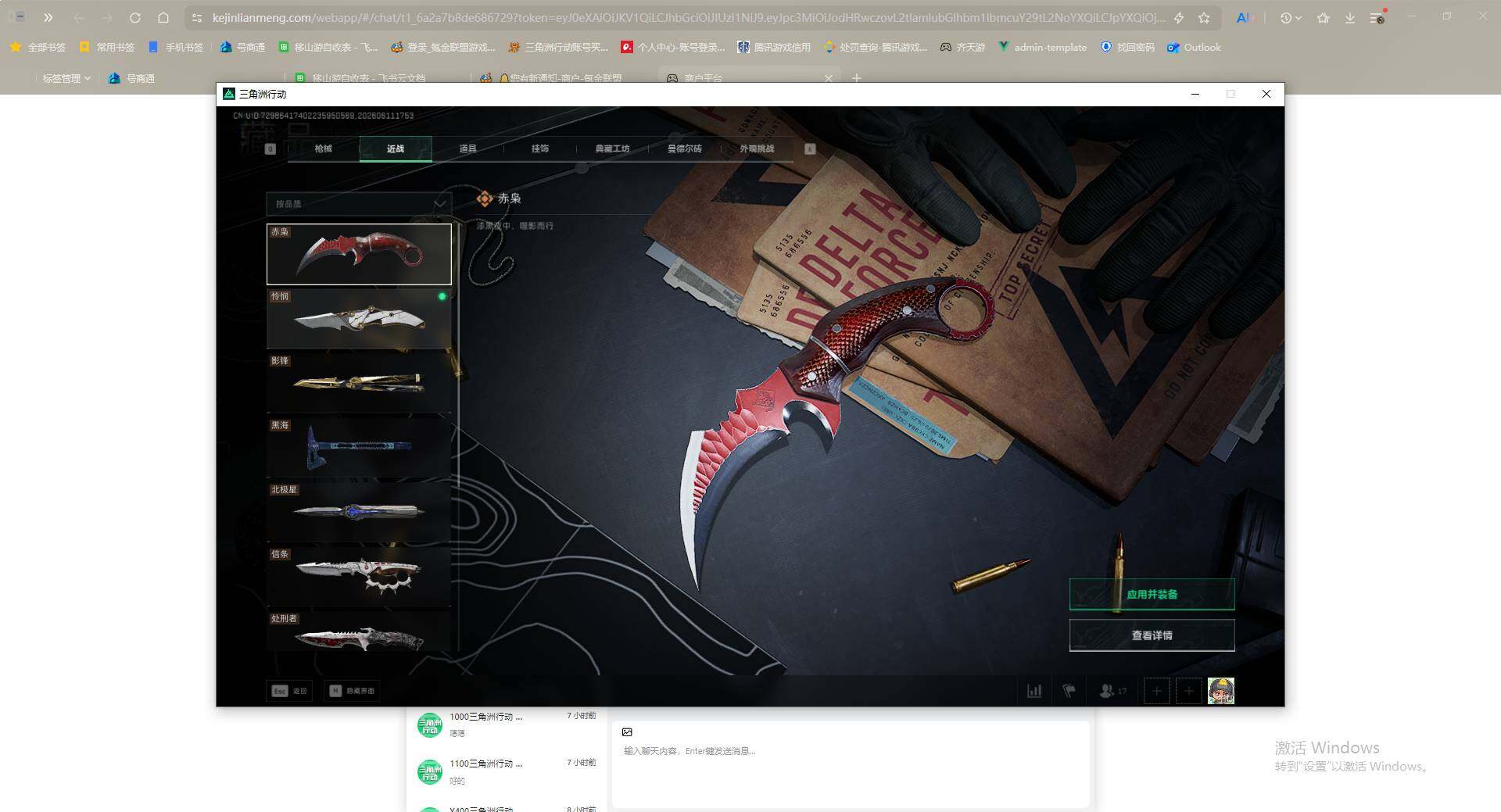
Task: Bookmark this page with the star icon
Action: [x=1204, y=17]
